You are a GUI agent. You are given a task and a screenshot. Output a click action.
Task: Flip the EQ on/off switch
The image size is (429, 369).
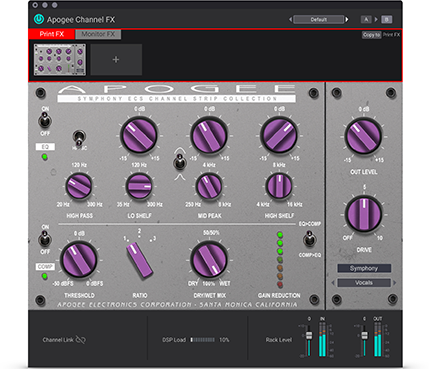(44, 120)
